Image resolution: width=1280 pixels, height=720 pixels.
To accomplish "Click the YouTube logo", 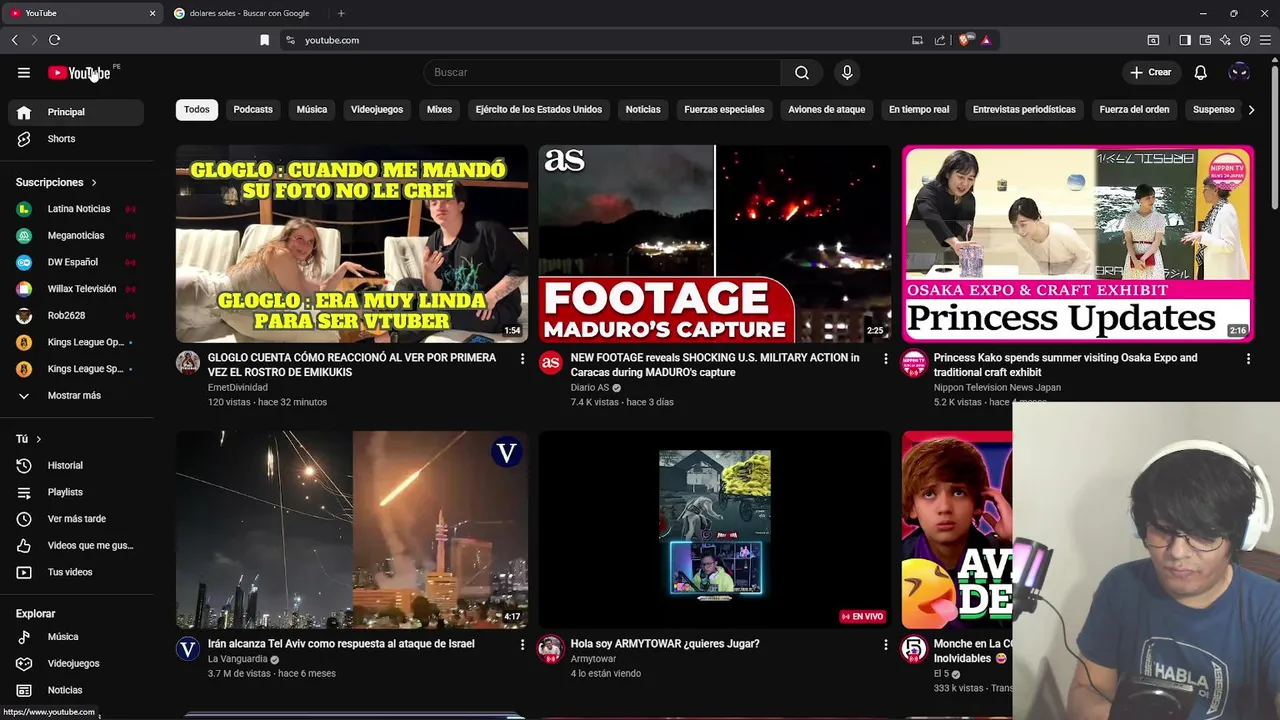I will tap(79, 73).
